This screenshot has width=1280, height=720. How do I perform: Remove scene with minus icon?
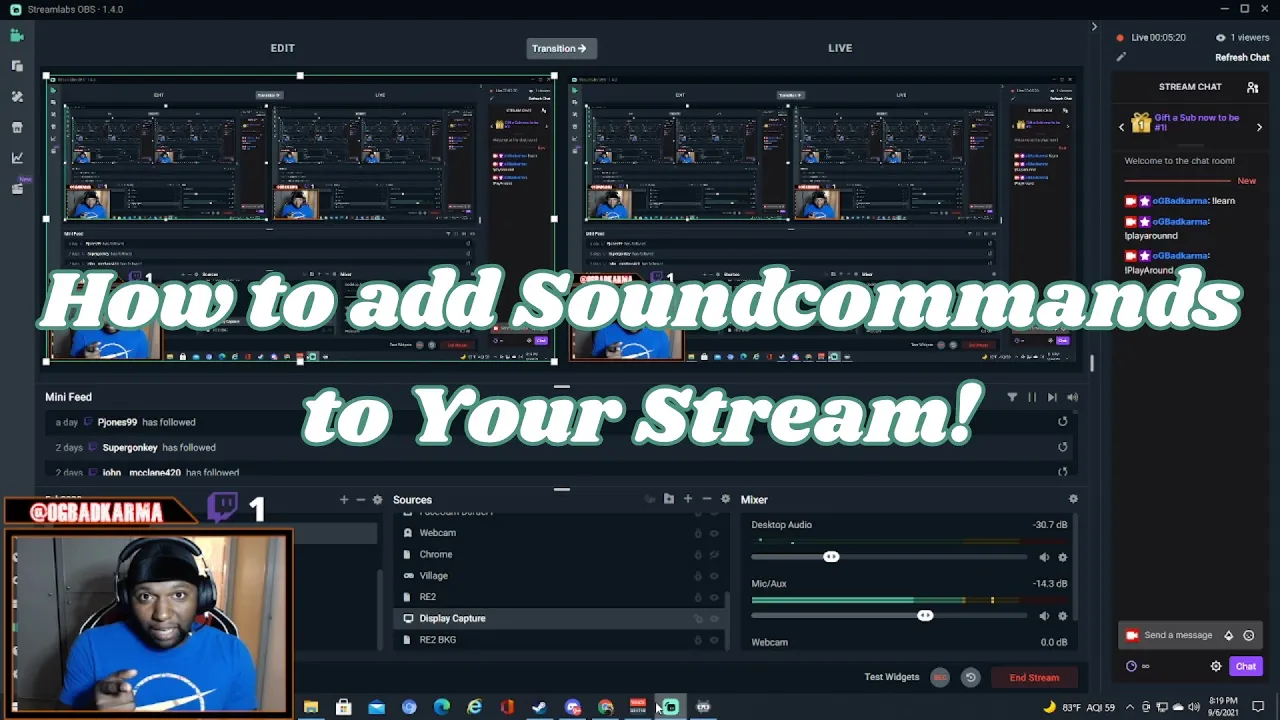click(361, 500)
